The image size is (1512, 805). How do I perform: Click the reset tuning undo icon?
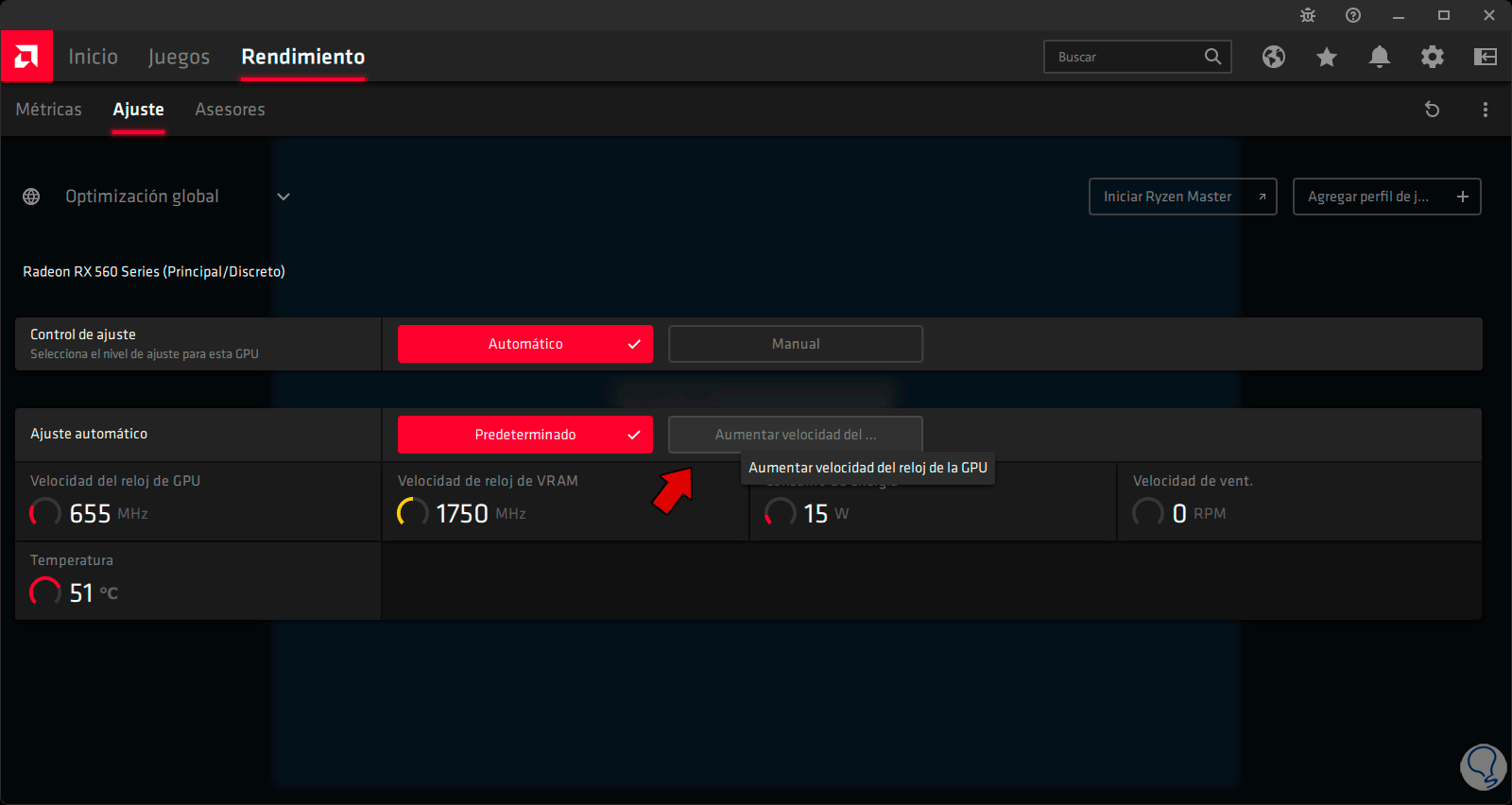pos(1432,110)
